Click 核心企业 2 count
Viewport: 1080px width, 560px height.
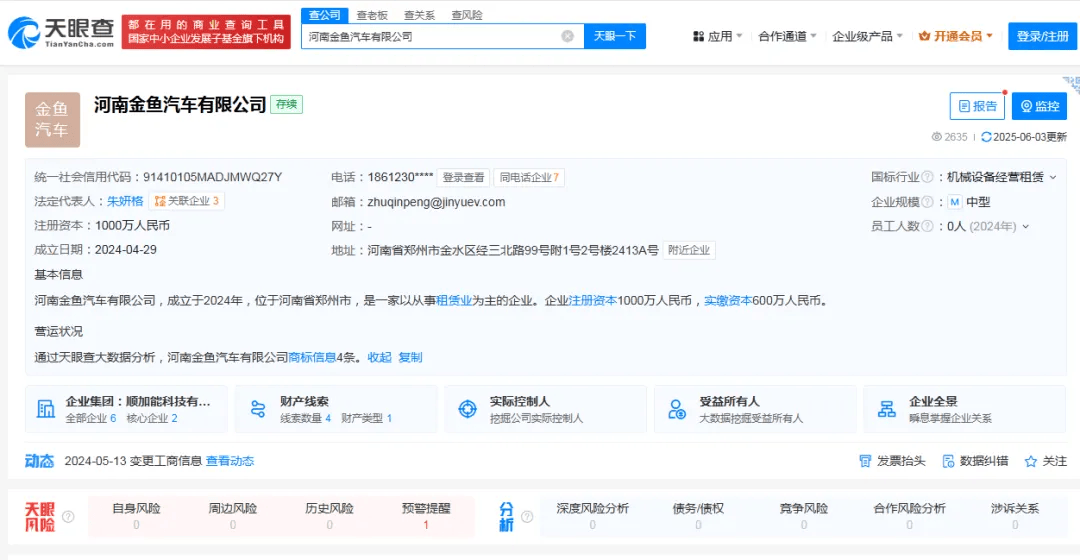click(x=152, y=418)
